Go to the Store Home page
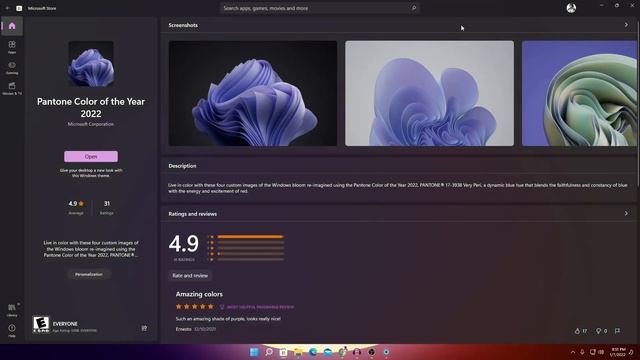The width and height of the screenshot is (640, 360). (12, 26)
